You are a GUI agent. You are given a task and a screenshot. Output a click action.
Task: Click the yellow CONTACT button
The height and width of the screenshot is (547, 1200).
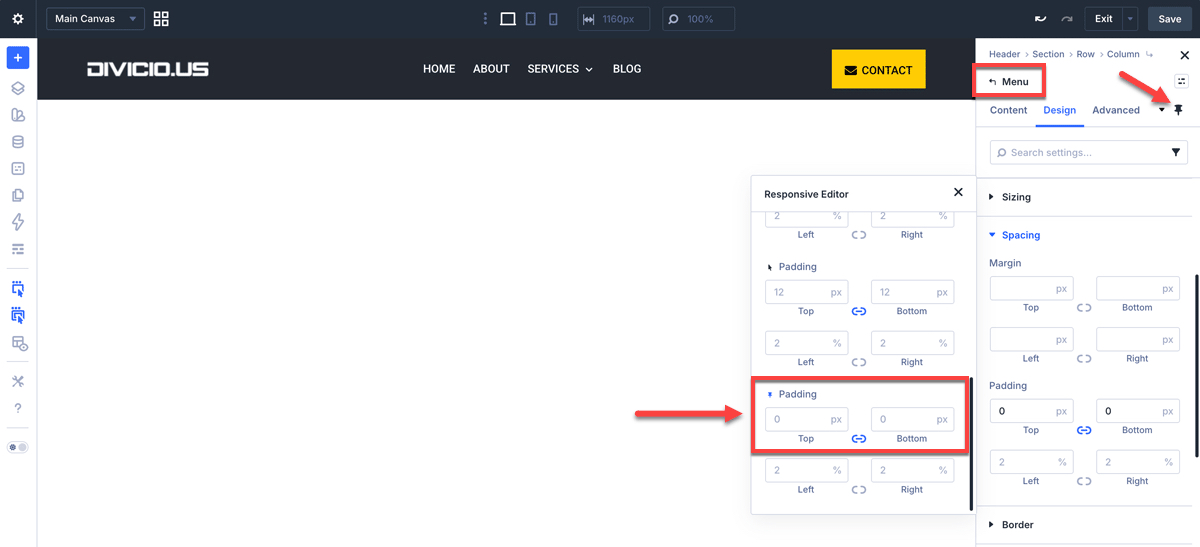pyautogui.click(x=878, y=69)
